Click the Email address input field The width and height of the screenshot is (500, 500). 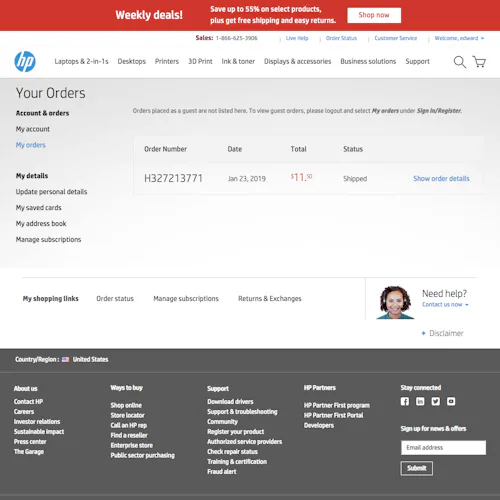443,448
